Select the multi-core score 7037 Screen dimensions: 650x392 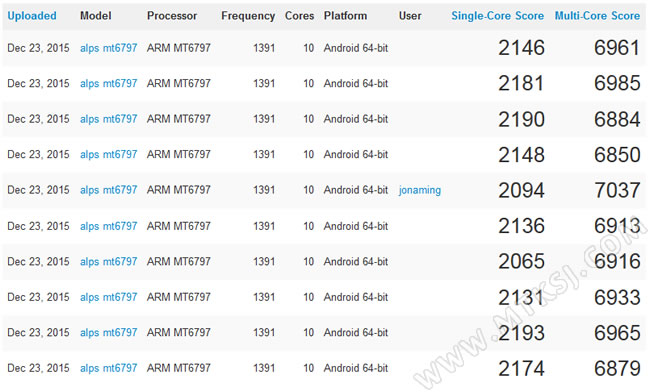[617, 190]
